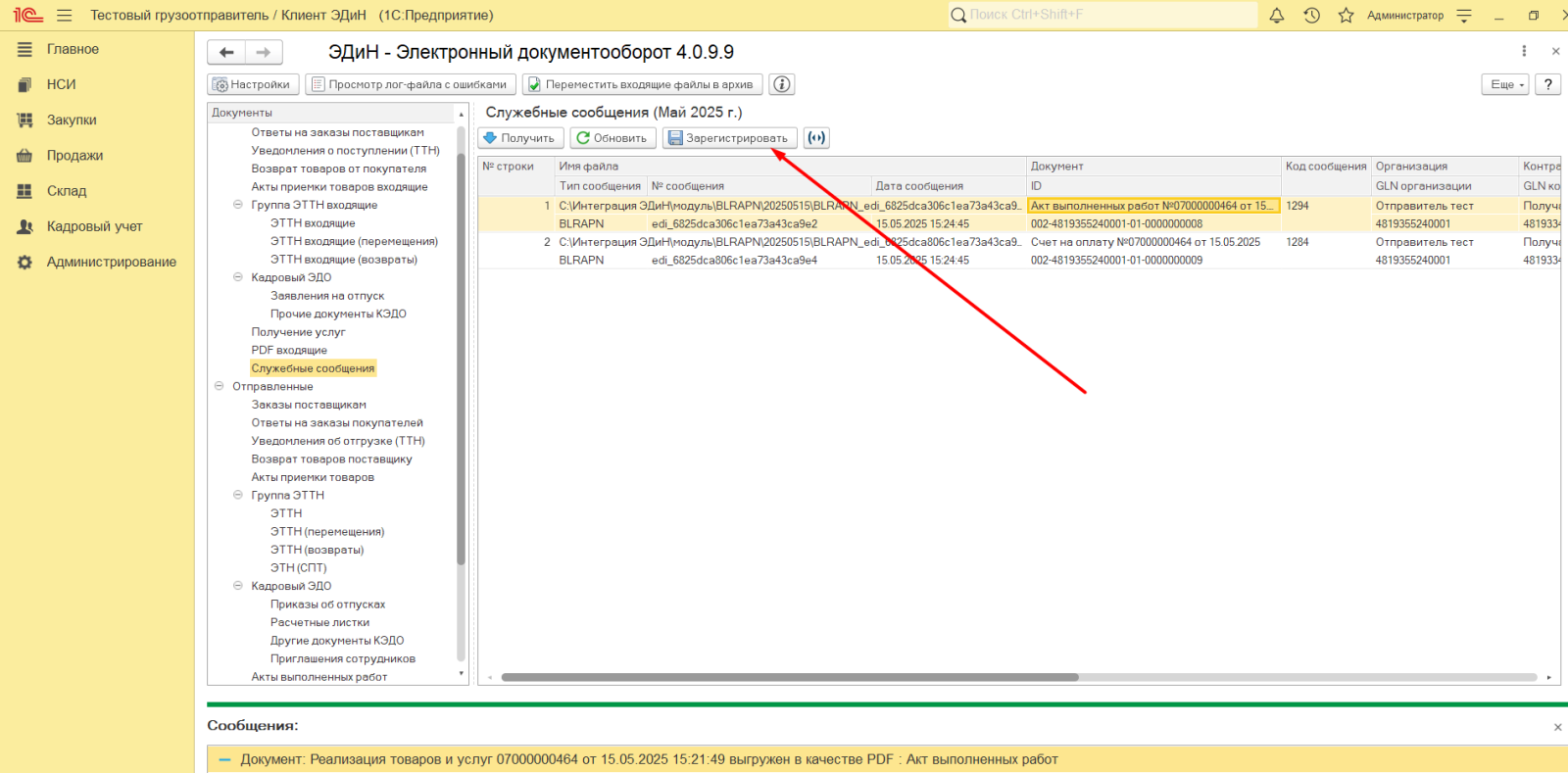Image resolution: width=1568 pixels, height=773 pixels.
Task: Select Акты приемки товаров входящие
Action: click(x=339, y=187)
